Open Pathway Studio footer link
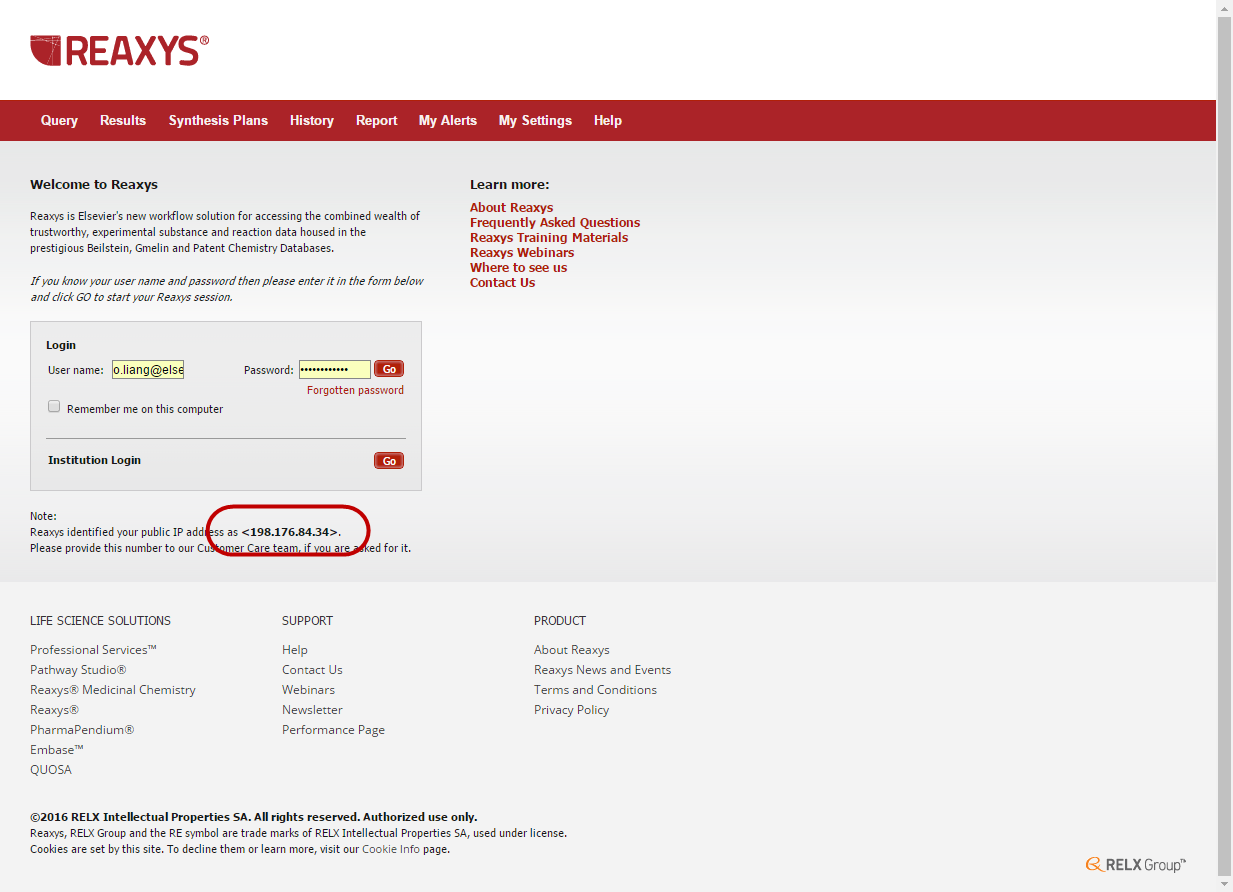This screenshot has width=1233, height=892. 78,670
